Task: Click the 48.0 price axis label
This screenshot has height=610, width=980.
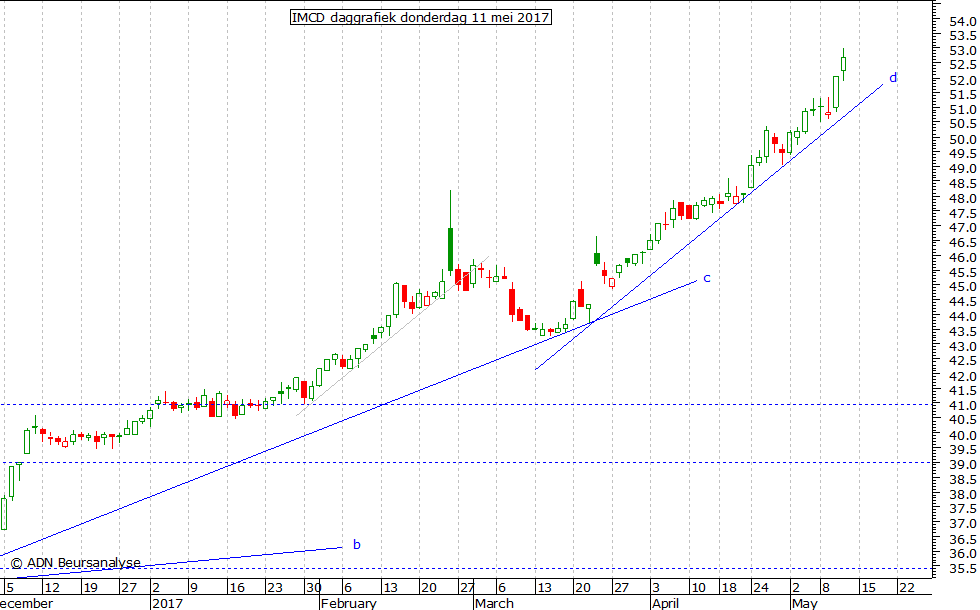Action: pyautogui.click(x=962, y=199)
